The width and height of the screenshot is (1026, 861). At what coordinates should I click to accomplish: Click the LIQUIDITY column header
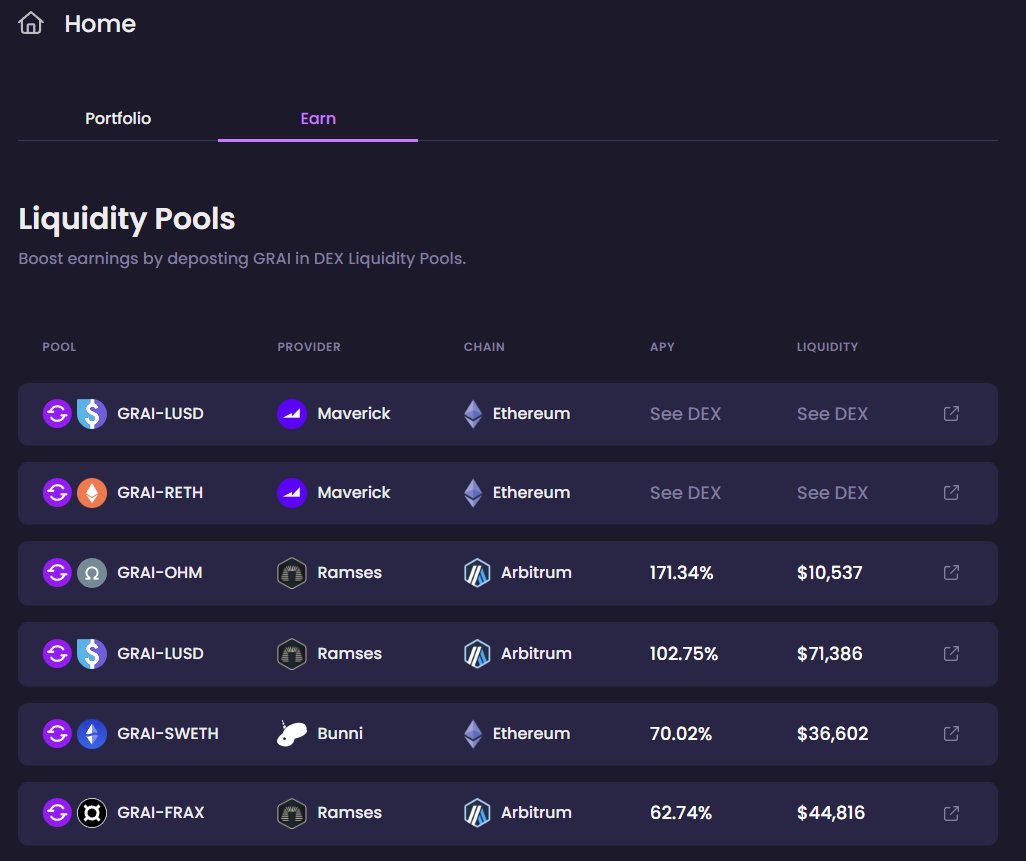(x=827, y=347)
